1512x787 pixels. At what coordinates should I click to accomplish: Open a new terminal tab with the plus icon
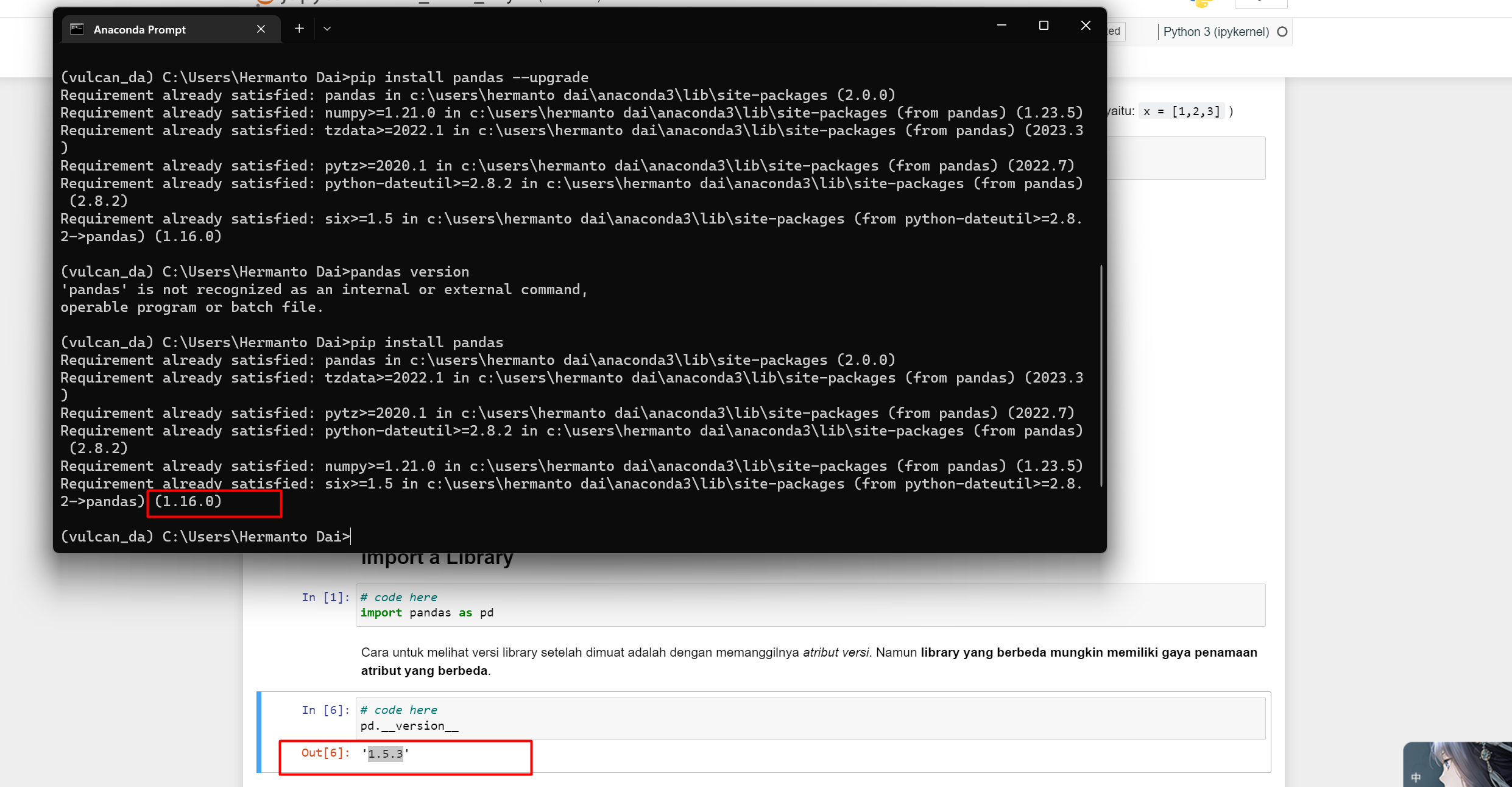299,28
